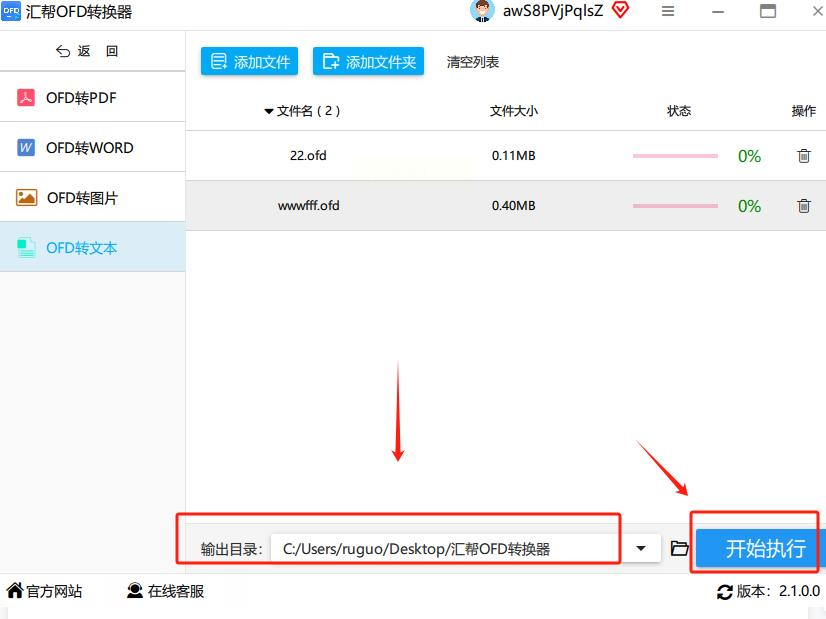Click the green text document icon
Image resolution: width=826 pixels, height=619 pixels.
[x=26, y=248]
